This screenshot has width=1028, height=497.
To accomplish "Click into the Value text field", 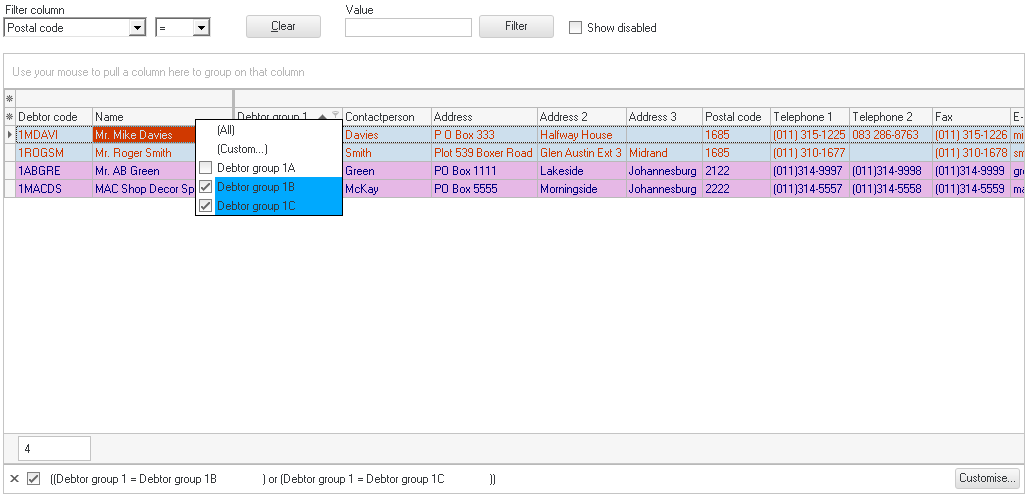I will [x=408, y=28].
